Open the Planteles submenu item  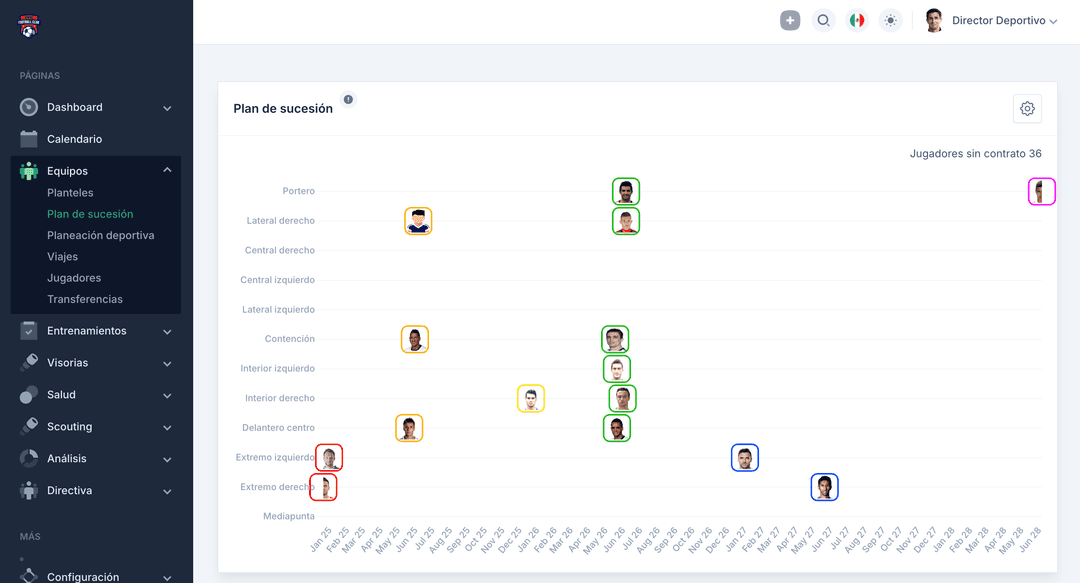point(70,193)
